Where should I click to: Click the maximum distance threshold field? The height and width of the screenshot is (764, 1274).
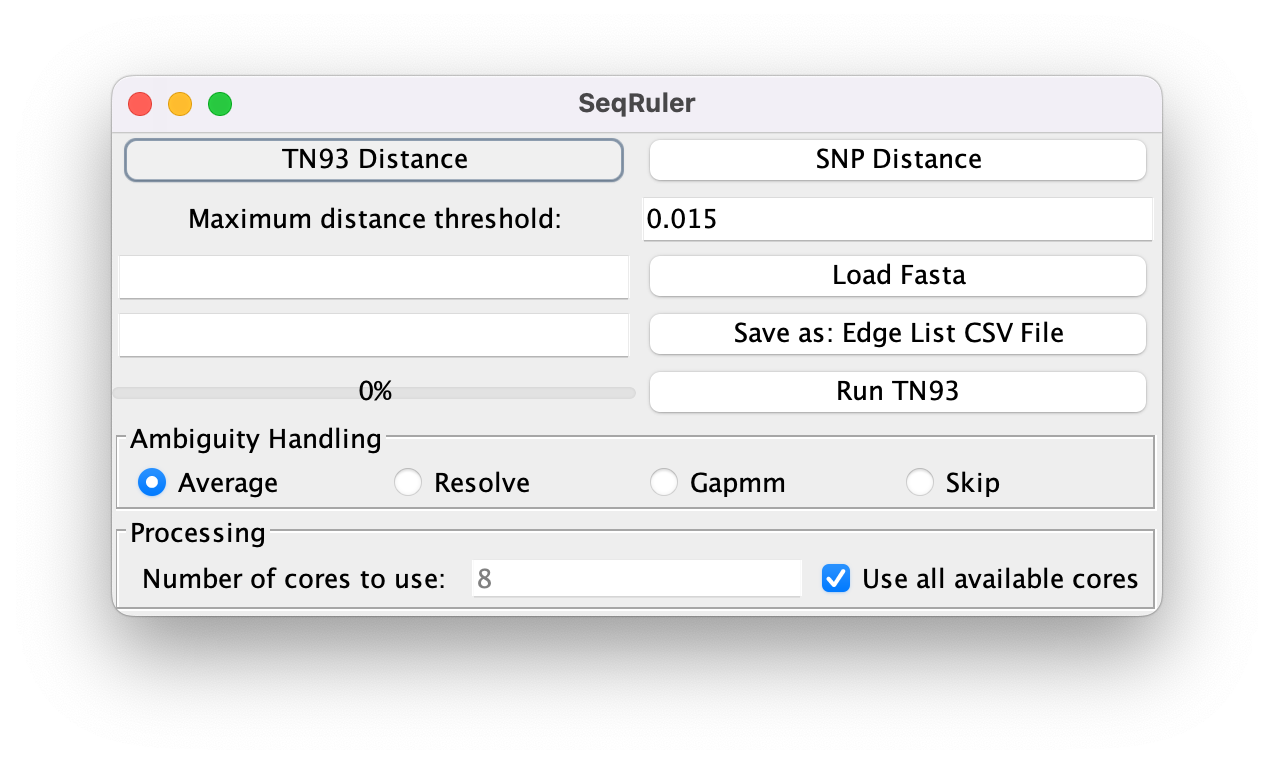pos(897,219)
